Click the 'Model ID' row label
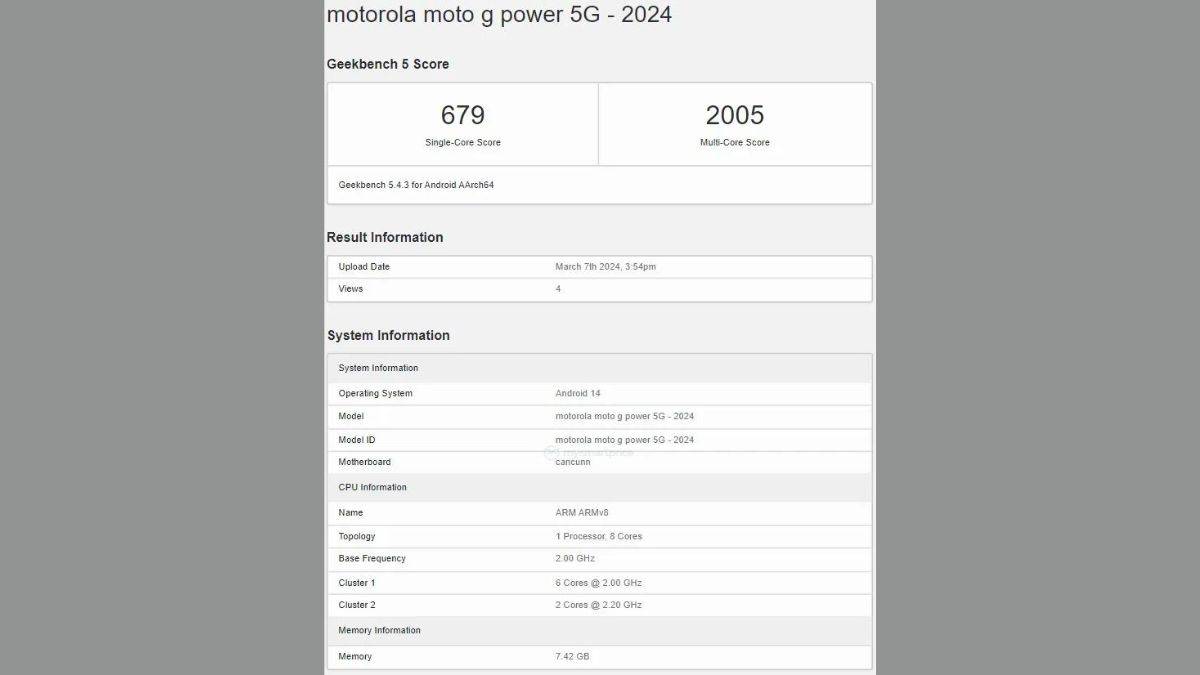 click(x=357, y=440)
